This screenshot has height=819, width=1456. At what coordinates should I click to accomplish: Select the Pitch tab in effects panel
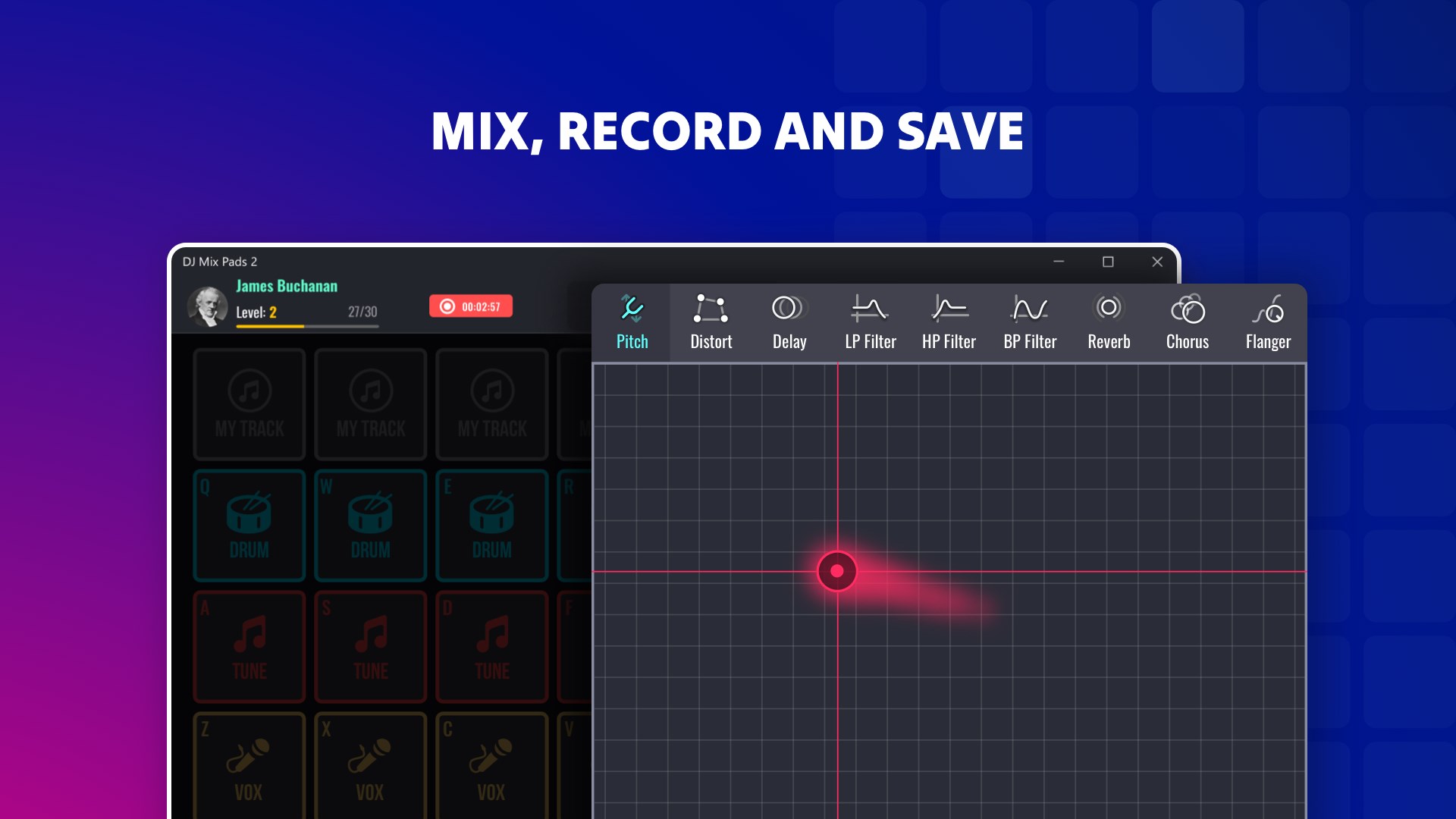tap(632, 320)
